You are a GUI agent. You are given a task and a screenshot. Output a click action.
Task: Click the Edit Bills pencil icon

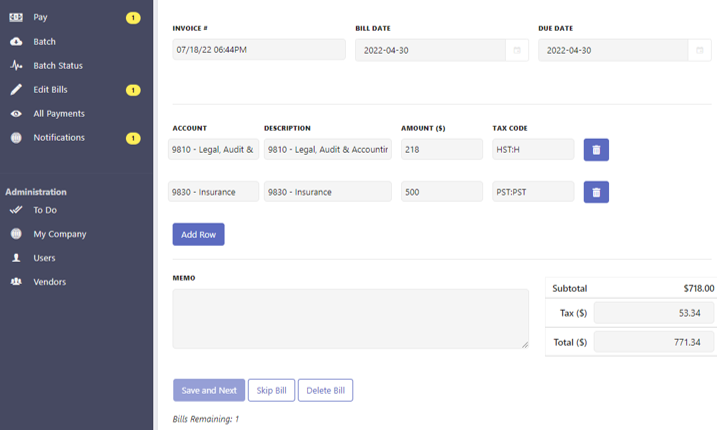[x=16, y=90]
